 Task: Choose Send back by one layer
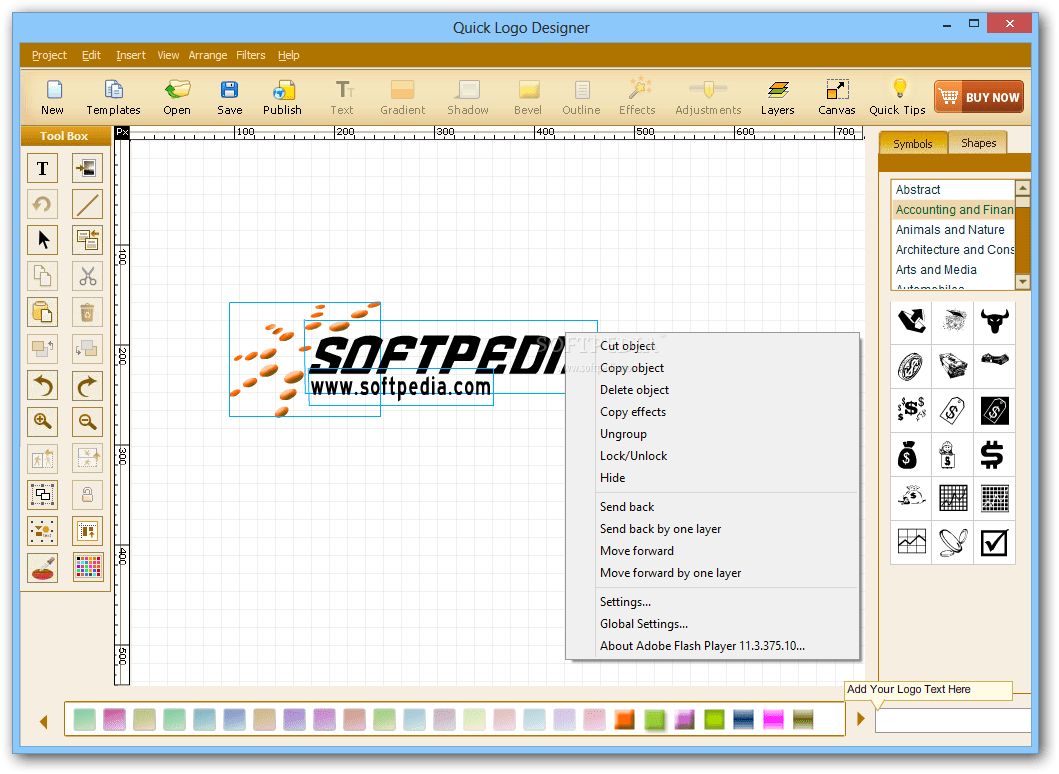click(x=713, y=529)
